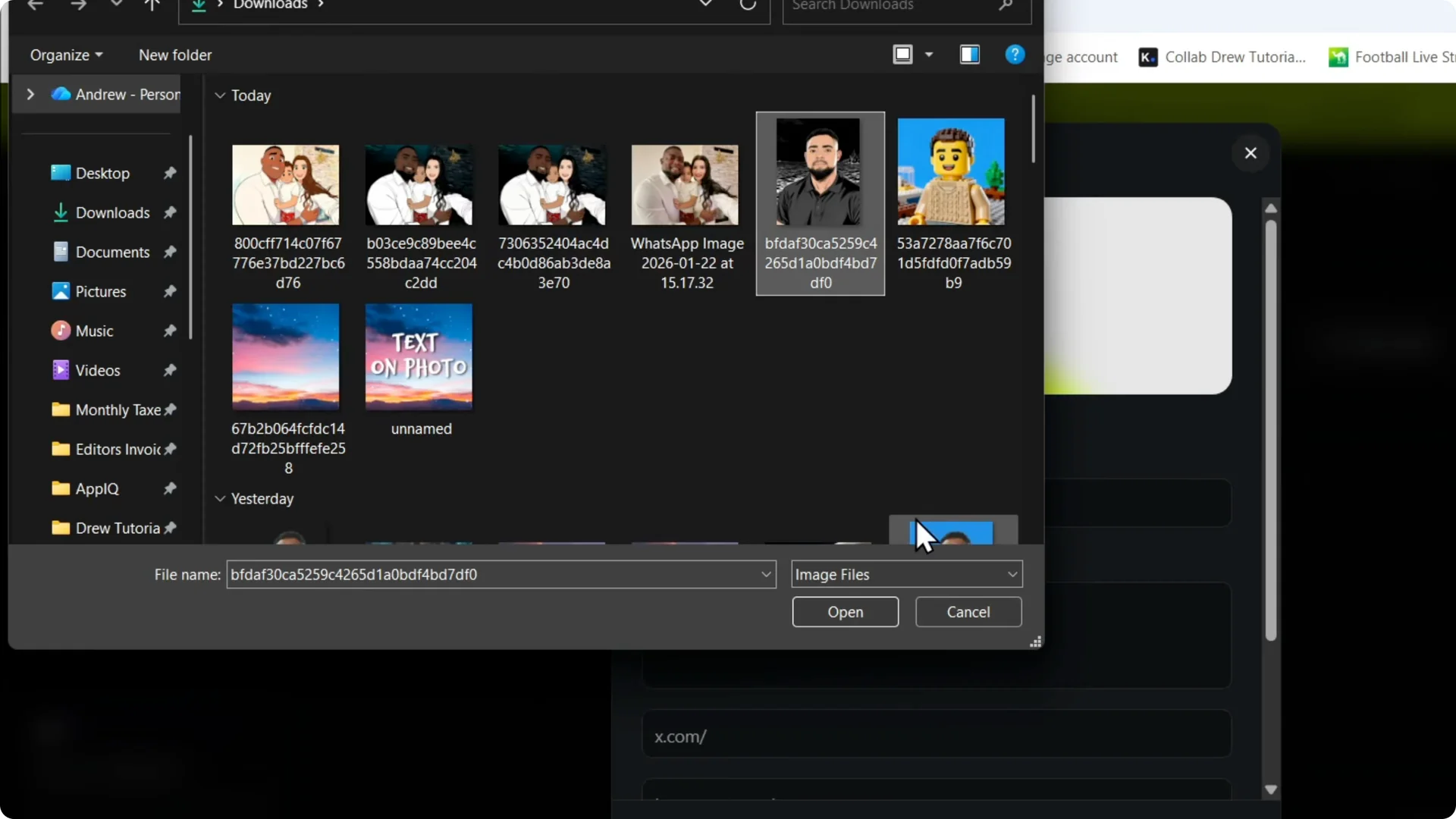Screen dimensions: 1456x819
Task: Select the help question mark icon
Action: click(1015, 54)
